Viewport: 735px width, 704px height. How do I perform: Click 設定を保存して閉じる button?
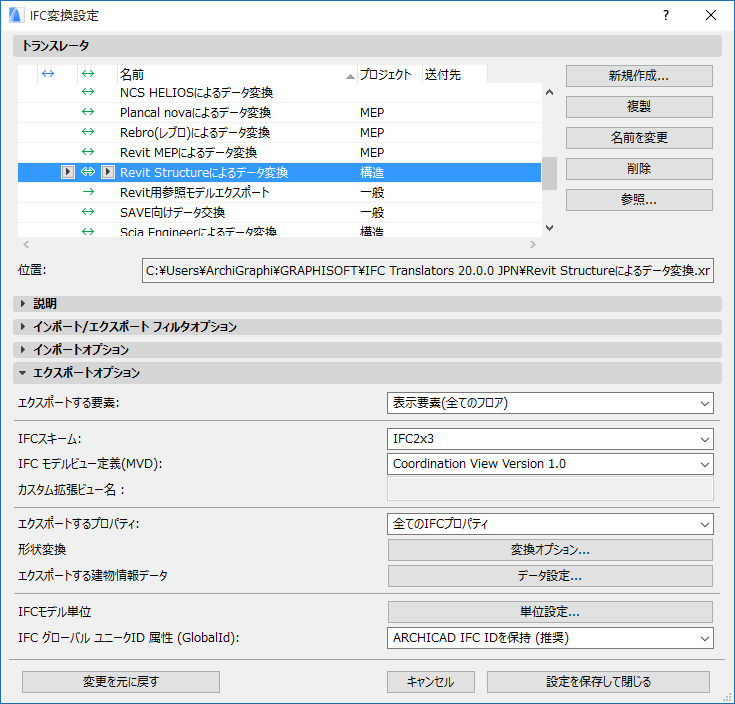click(x=599, y=682)
